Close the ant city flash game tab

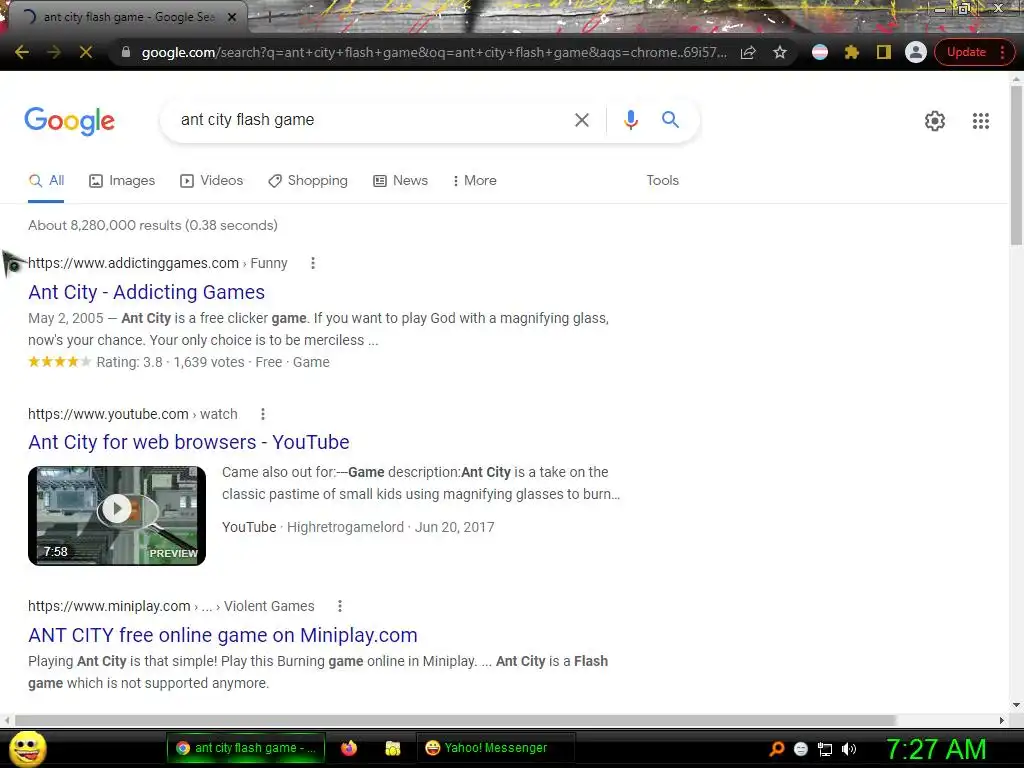pos(232,18)
